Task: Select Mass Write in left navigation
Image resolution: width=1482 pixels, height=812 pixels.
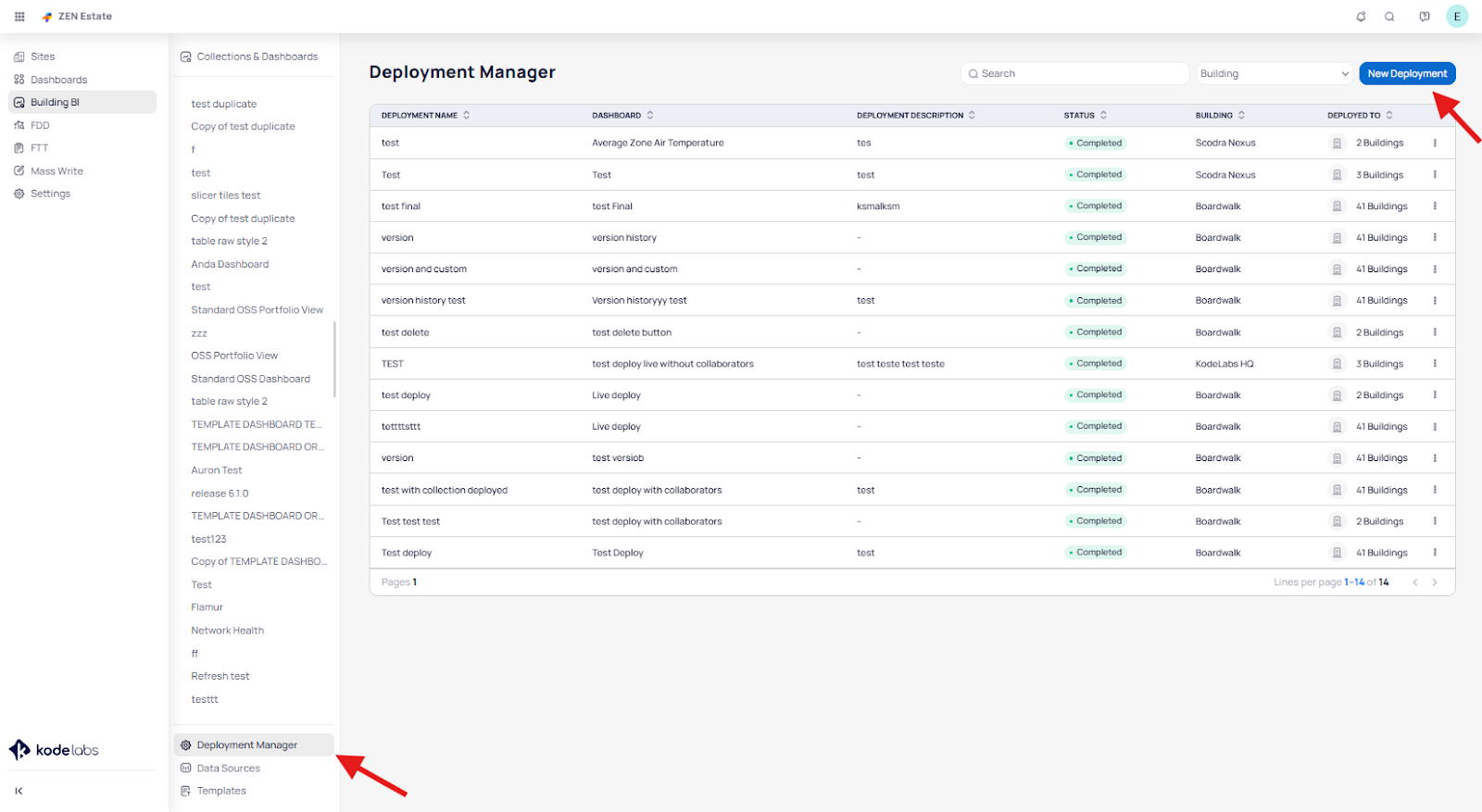Action: (x=57, y=171)
